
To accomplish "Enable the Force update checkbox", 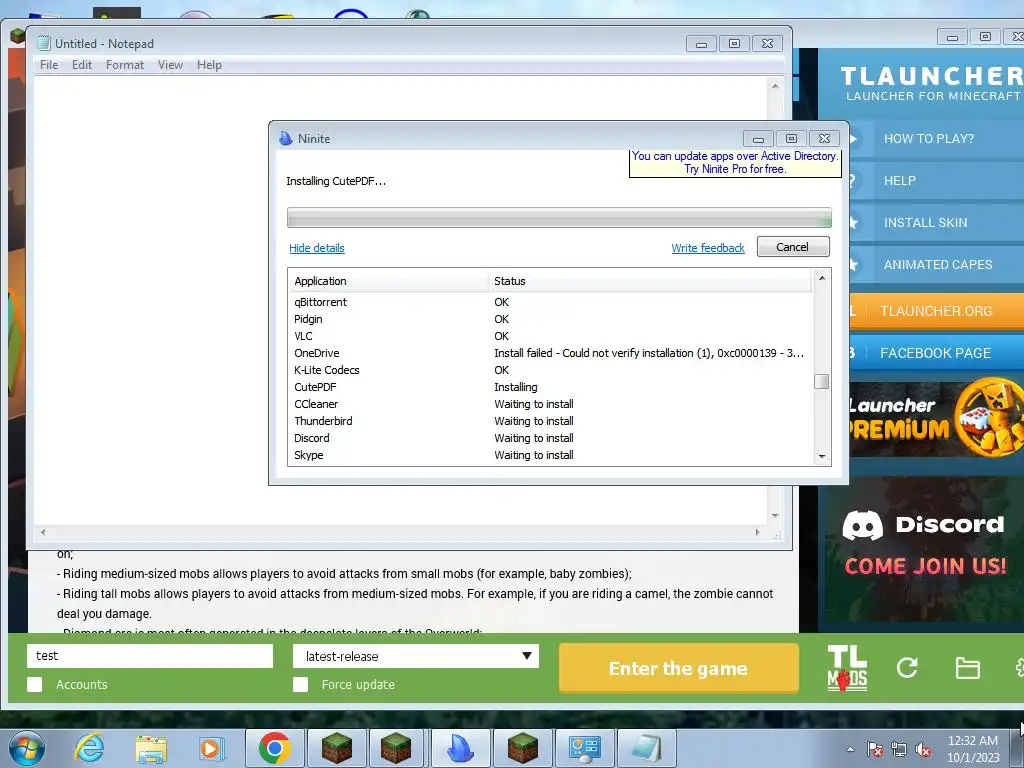I will pos(300,684).
